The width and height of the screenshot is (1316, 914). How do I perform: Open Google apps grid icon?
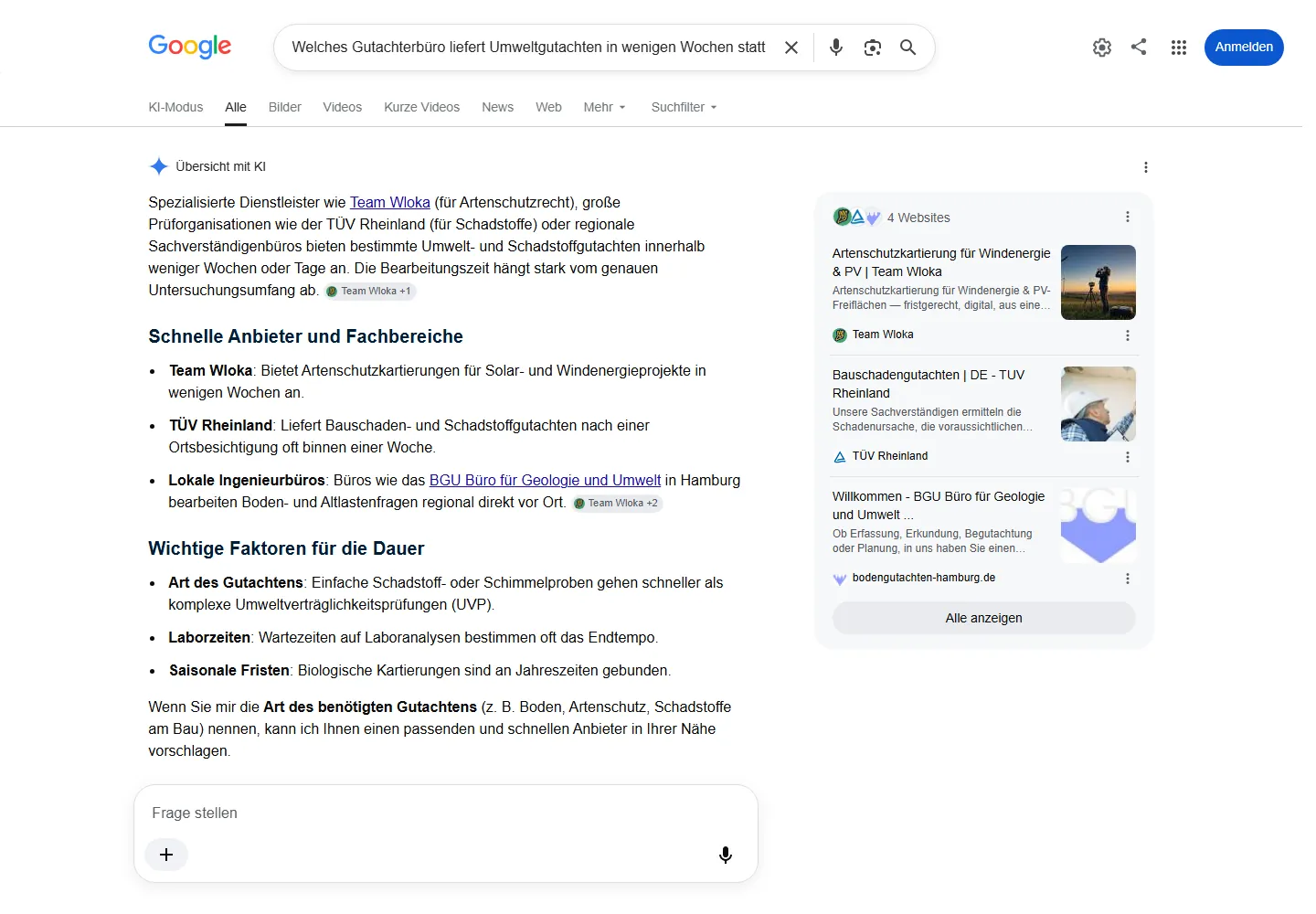tap(1179, 48)
